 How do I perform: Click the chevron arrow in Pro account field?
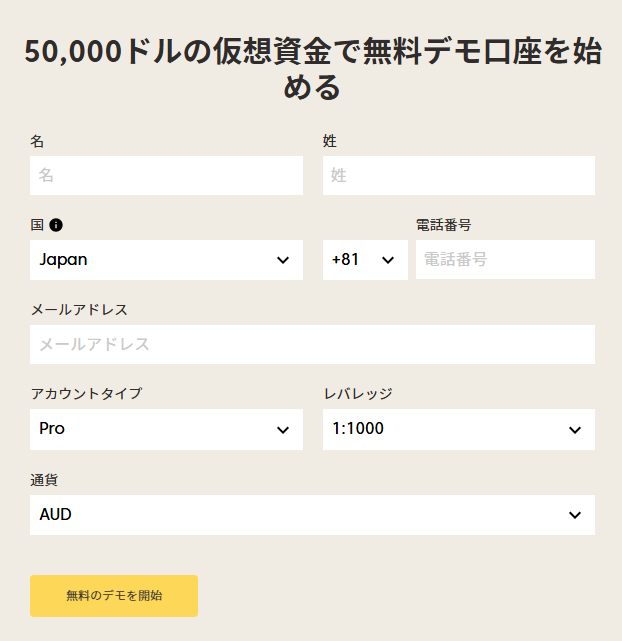pyautogui.click(x=282, y=430)
